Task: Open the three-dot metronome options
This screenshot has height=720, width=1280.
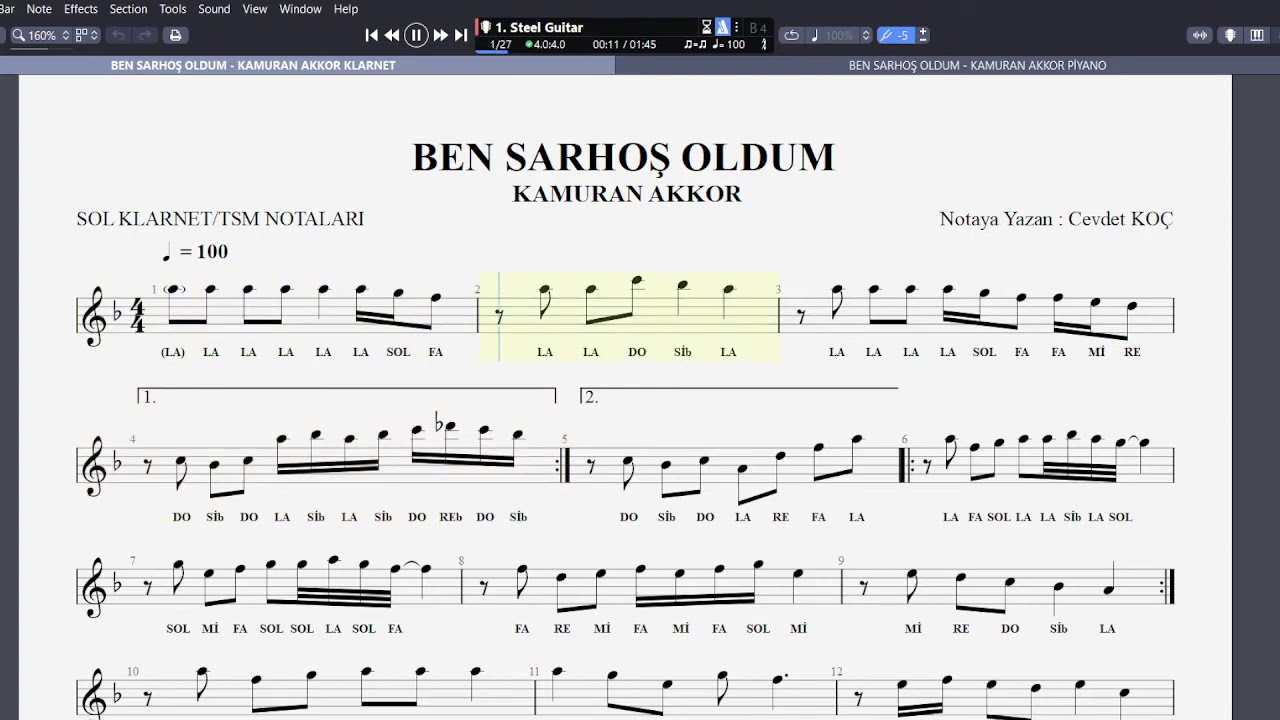Action: pyautogui.click(x=737, y=27)
